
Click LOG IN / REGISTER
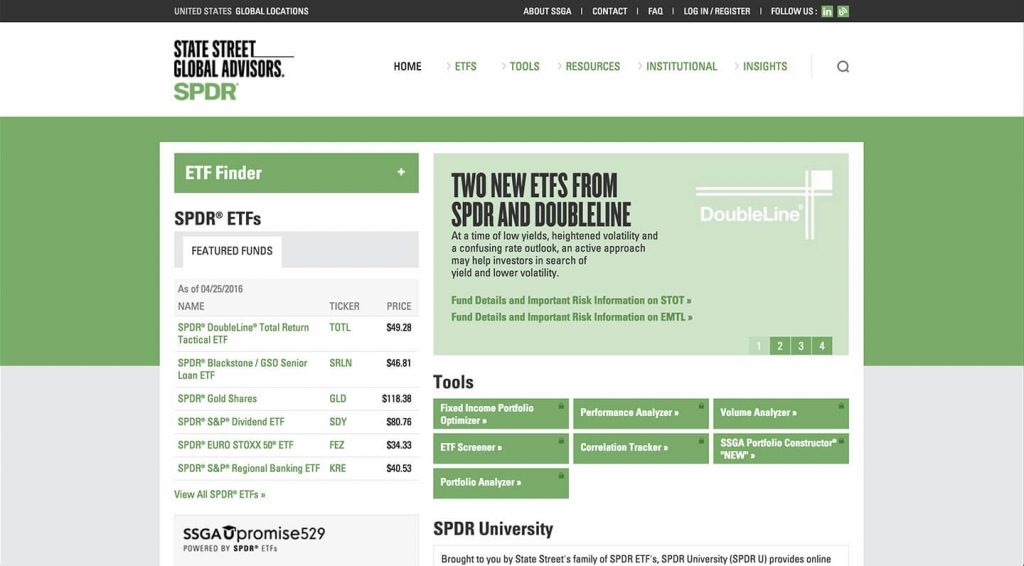(716, 11)
